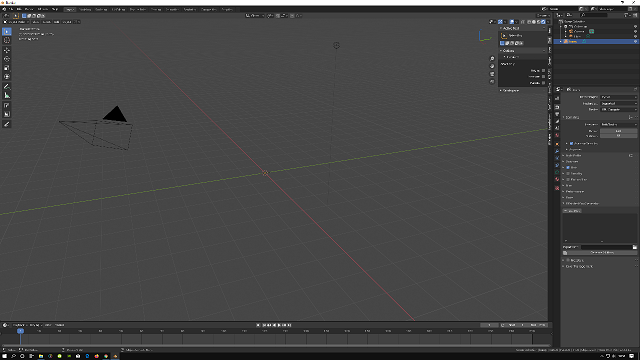Switch to the Scripting workspace tab
Viewport: 640px width, 360px height.
click(227, 9)
